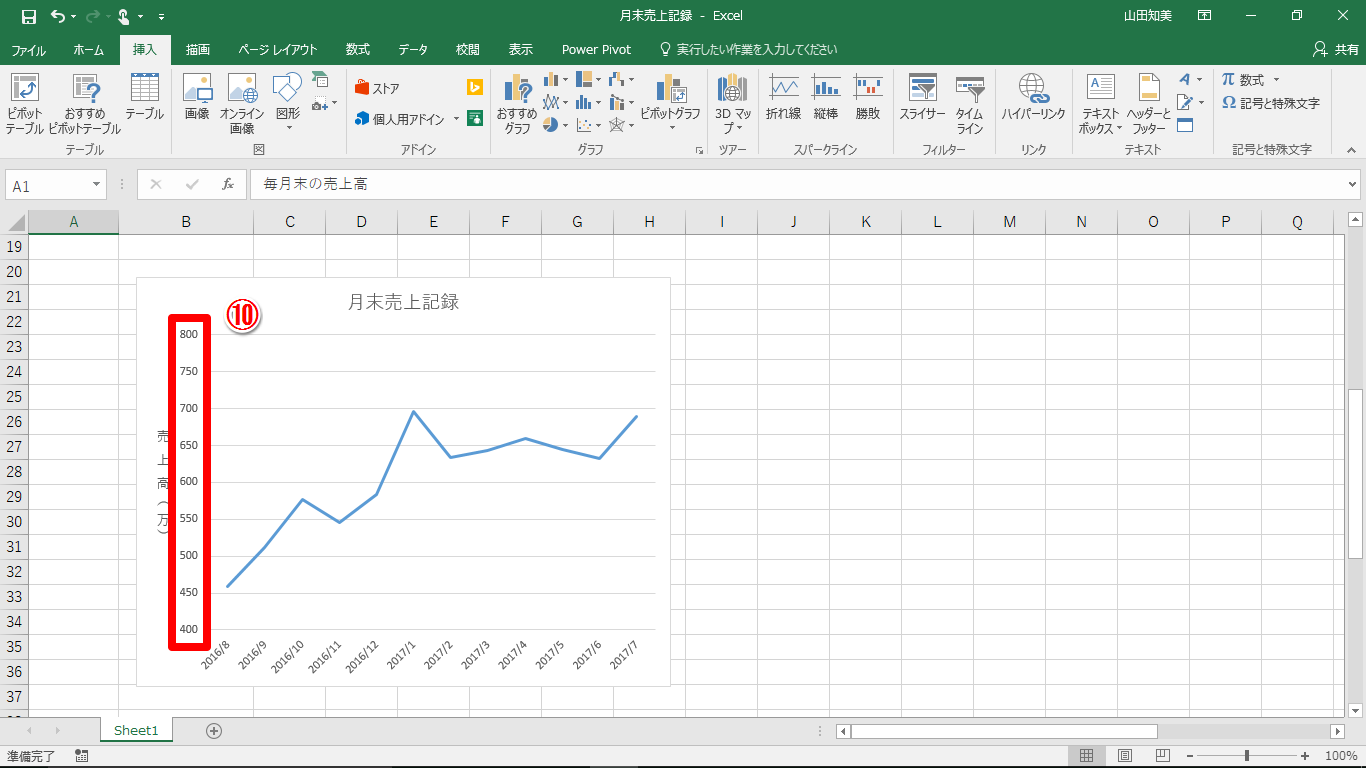Viewport: 1366px width, 768px height.
Task: Expand the formula bar
Action: pyautogui.click(x=1353, y=184)
